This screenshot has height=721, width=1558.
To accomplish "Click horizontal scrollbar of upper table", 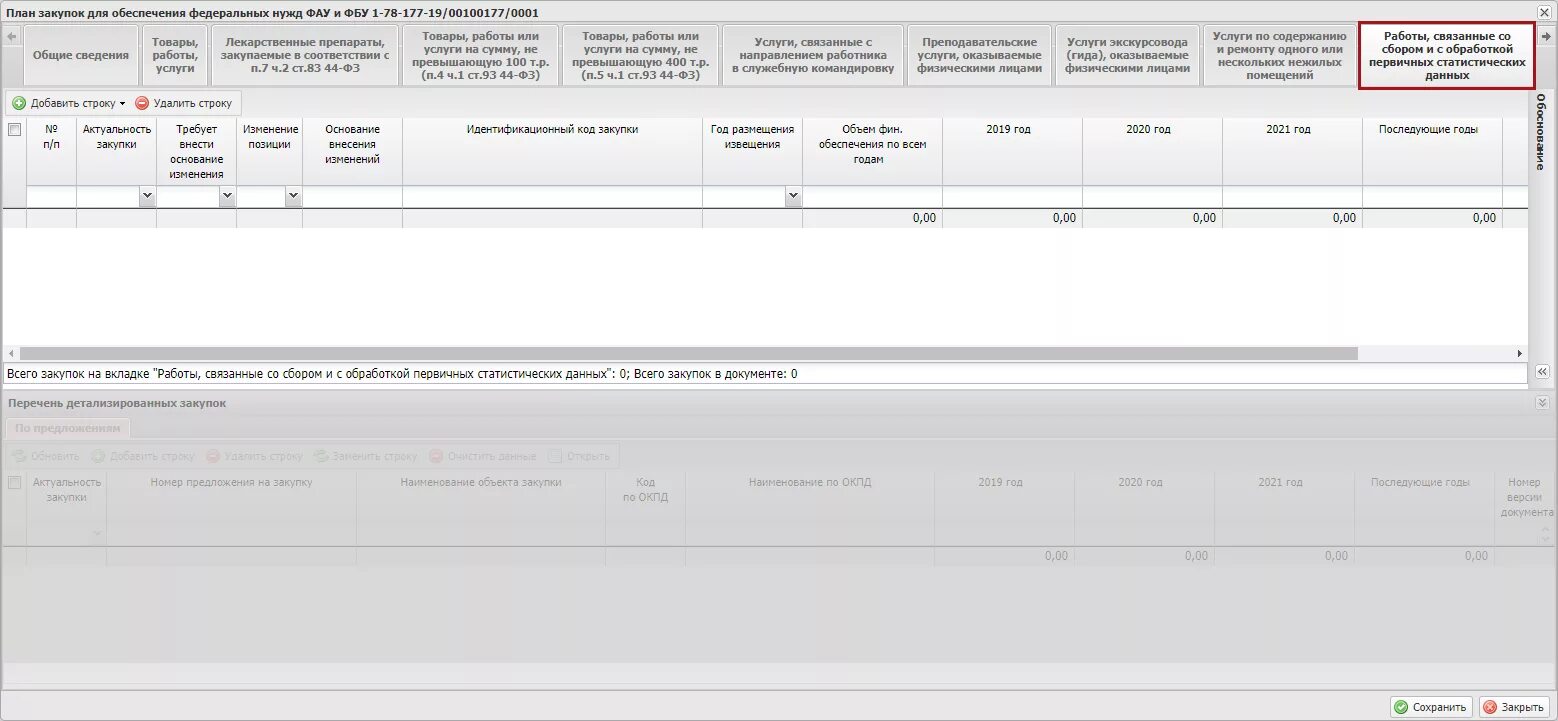I will pyautogui.click(x=688, y=353).
